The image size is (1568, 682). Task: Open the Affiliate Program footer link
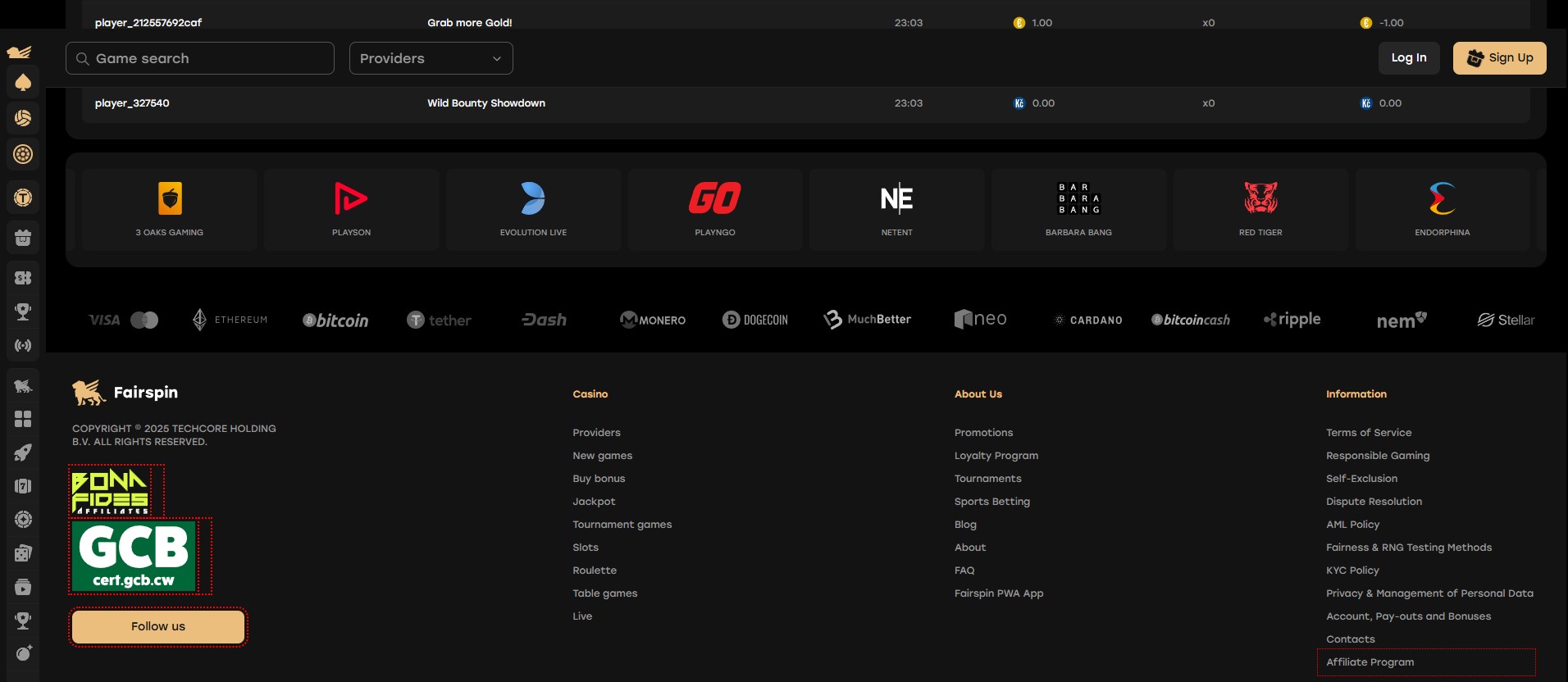point(1370,662)
